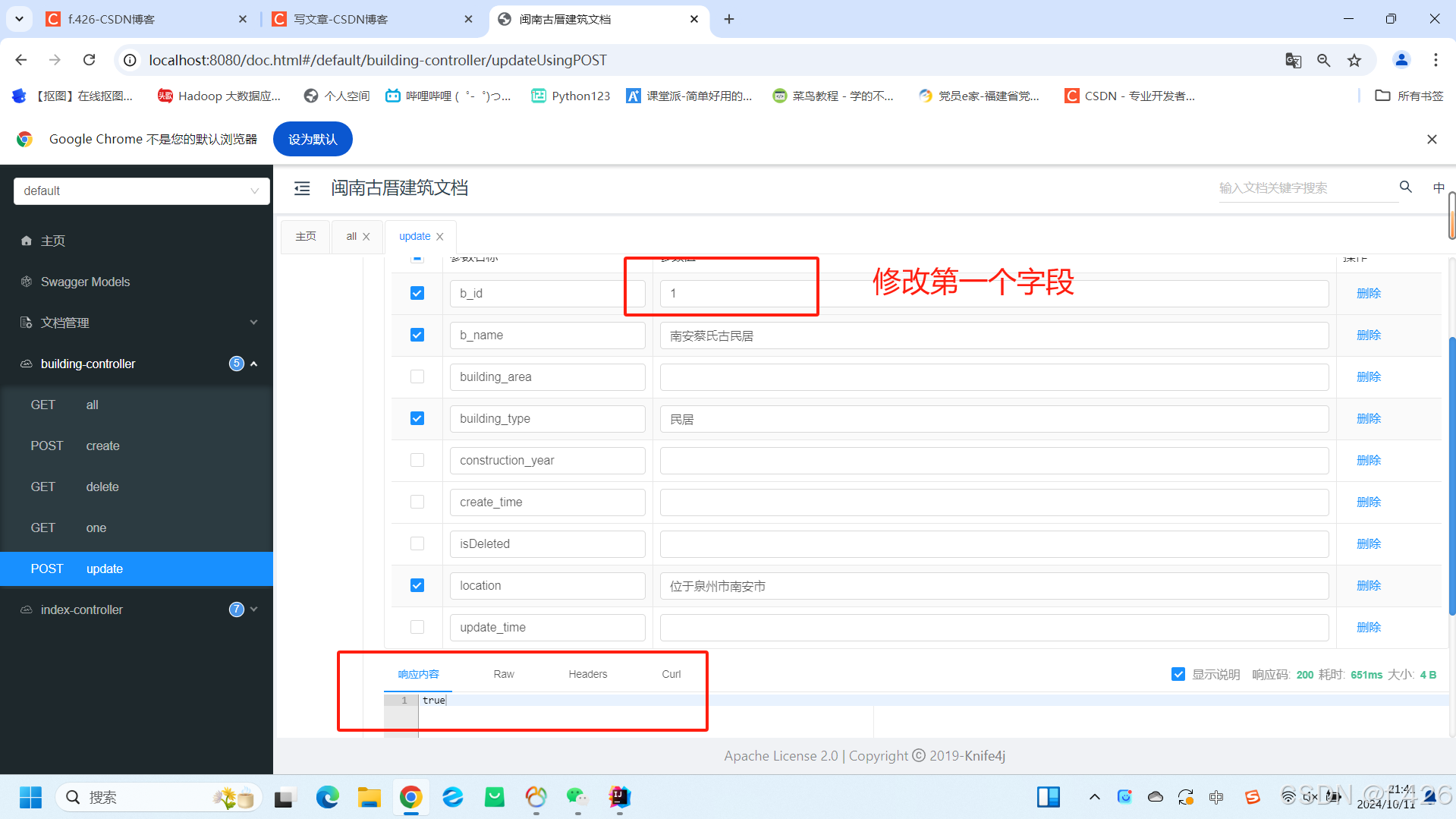Click 设为默认 button

(313, 139)
